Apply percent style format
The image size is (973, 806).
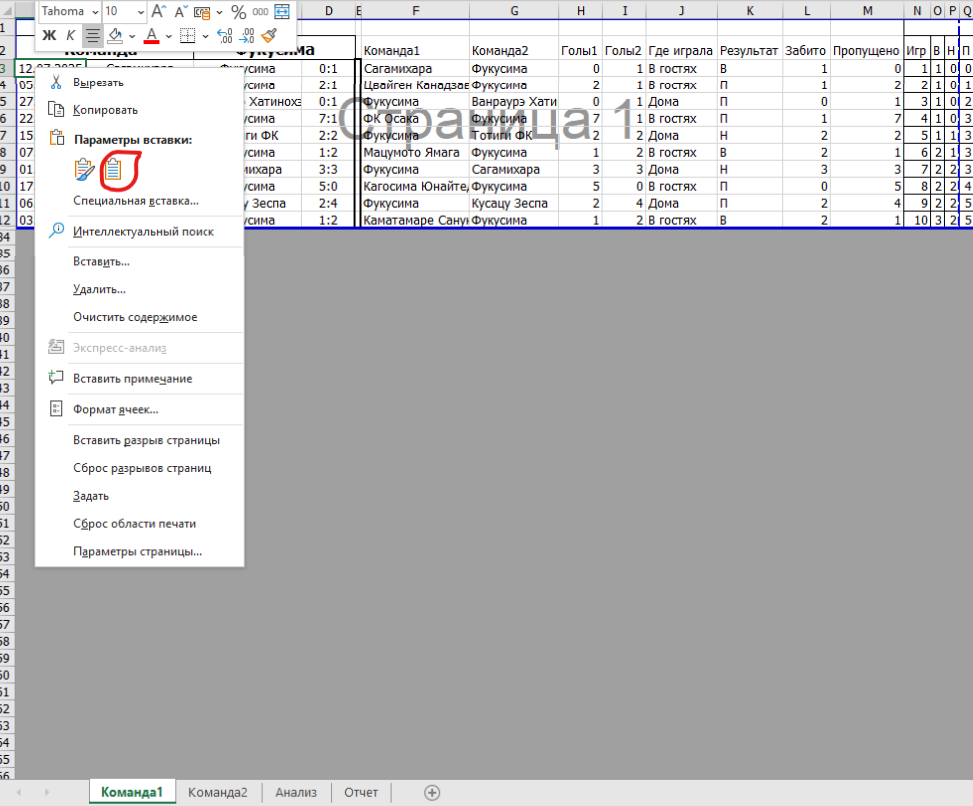[238, 12]
